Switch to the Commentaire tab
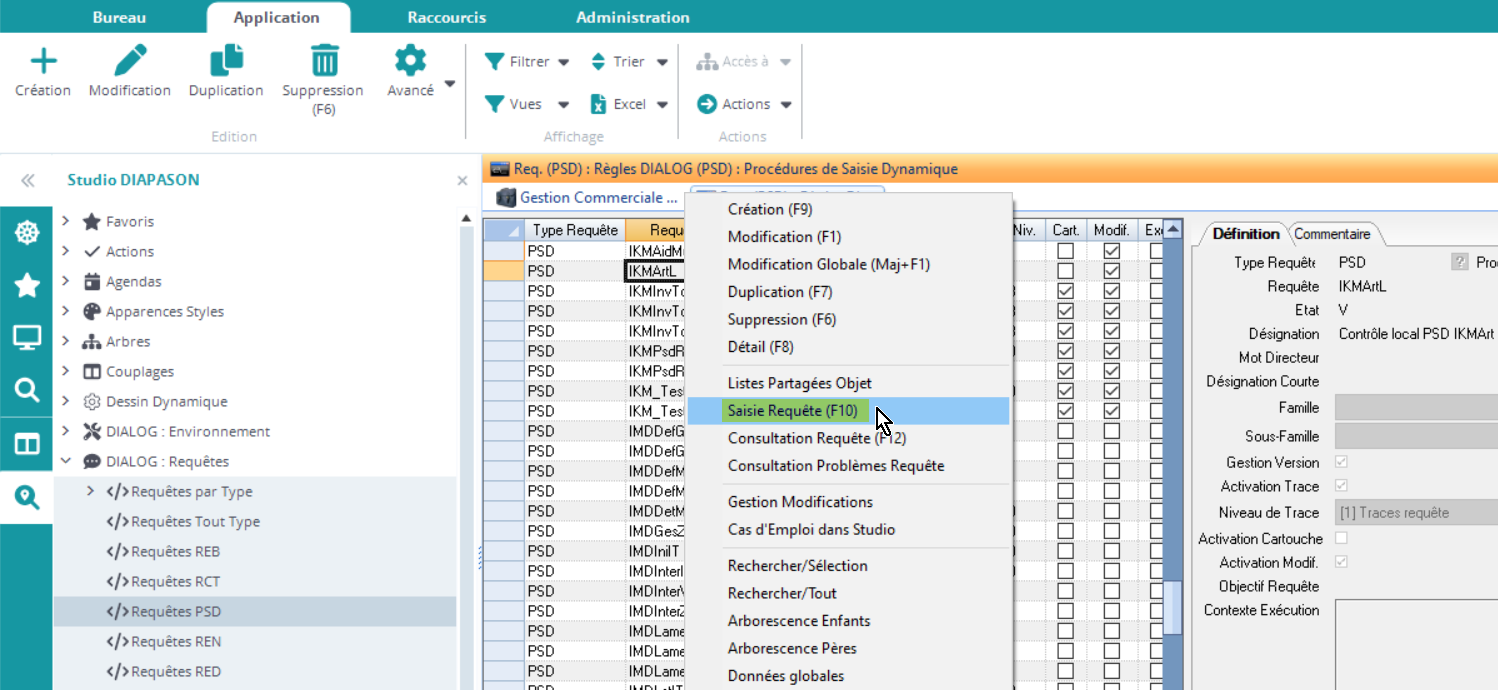Viewport: 1498px width, 690px height. click(1332, 234)
